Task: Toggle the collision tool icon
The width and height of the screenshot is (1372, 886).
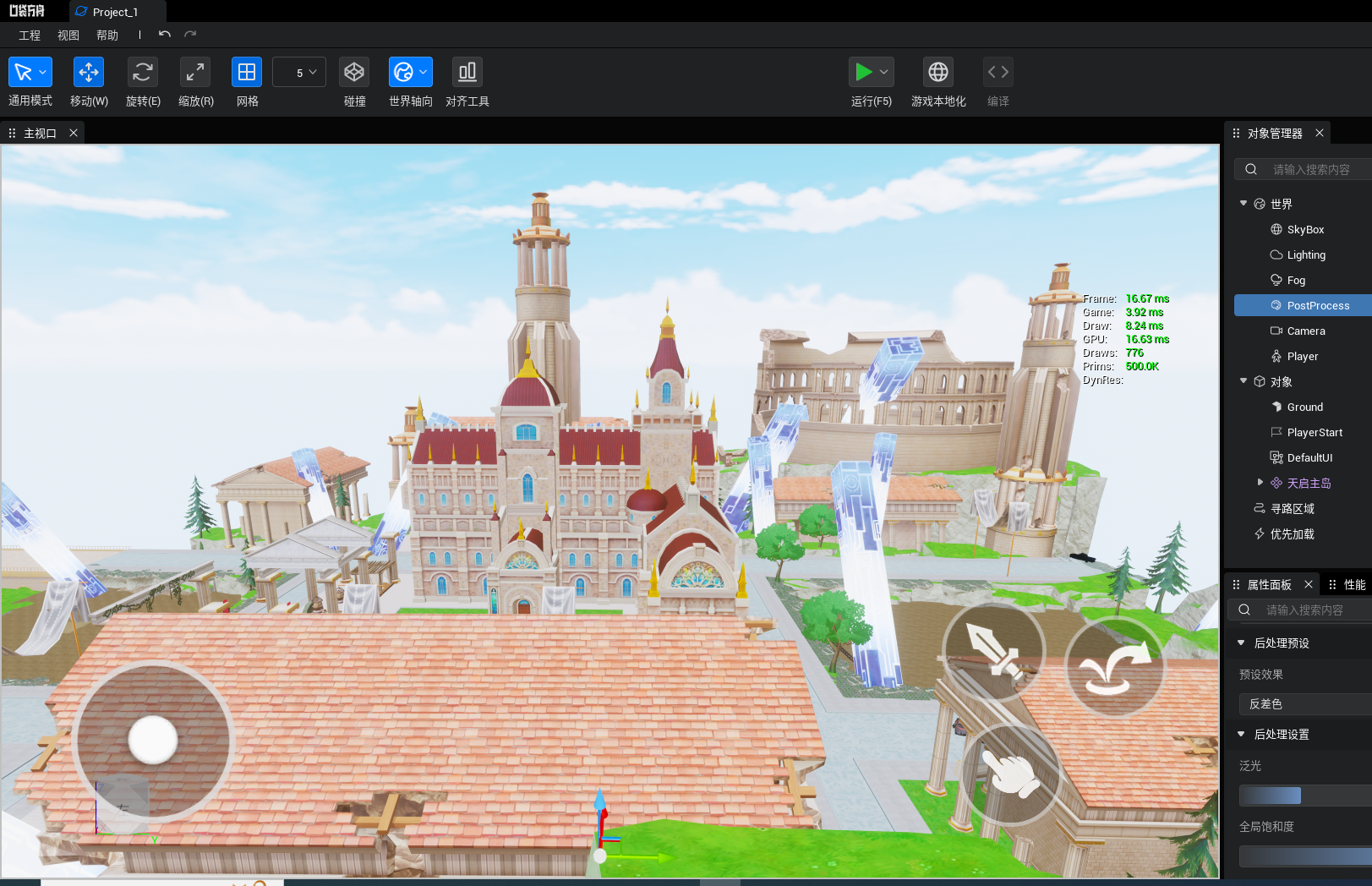Action: click(354, 72)
